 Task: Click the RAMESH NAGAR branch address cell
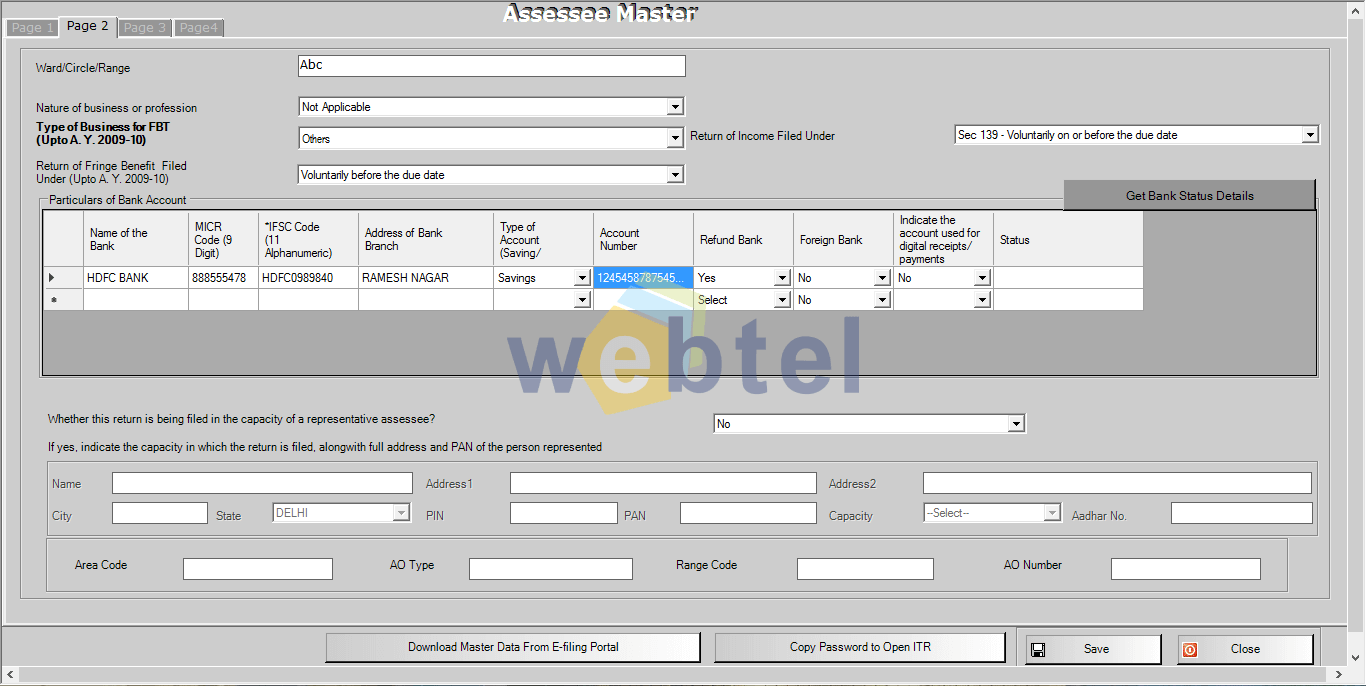(x=426, y=278)
